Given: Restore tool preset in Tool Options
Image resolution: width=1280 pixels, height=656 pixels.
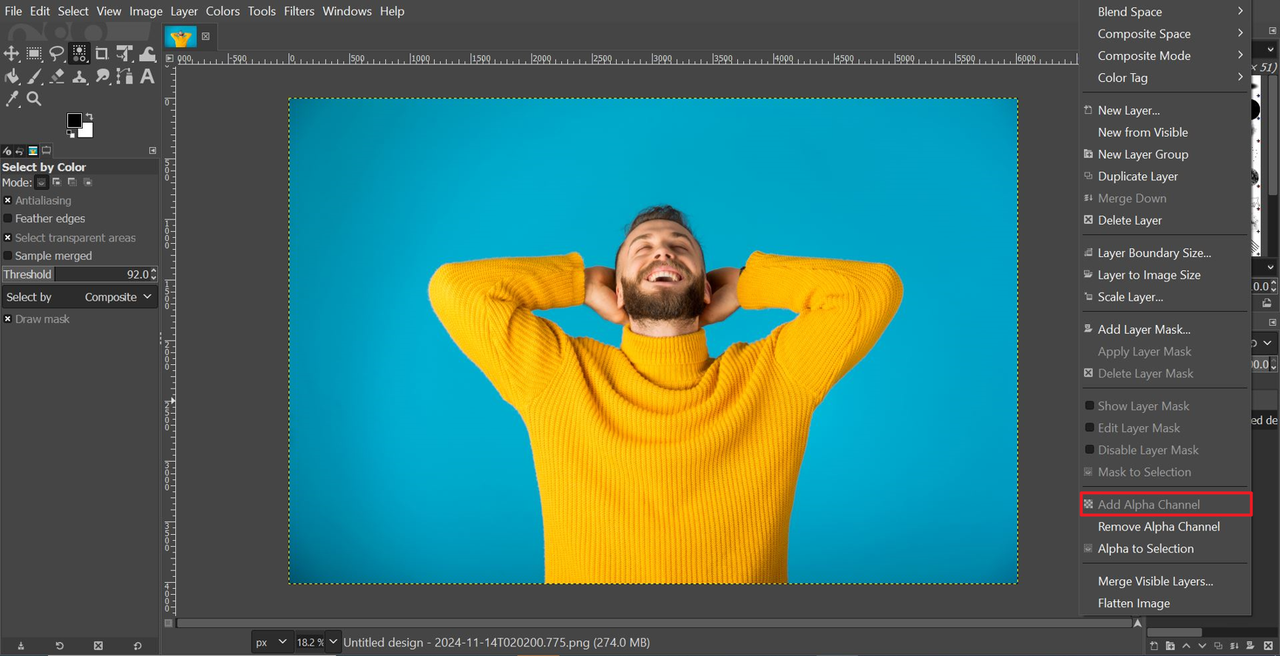Looking at the screenshot, I should coord(60,646).
